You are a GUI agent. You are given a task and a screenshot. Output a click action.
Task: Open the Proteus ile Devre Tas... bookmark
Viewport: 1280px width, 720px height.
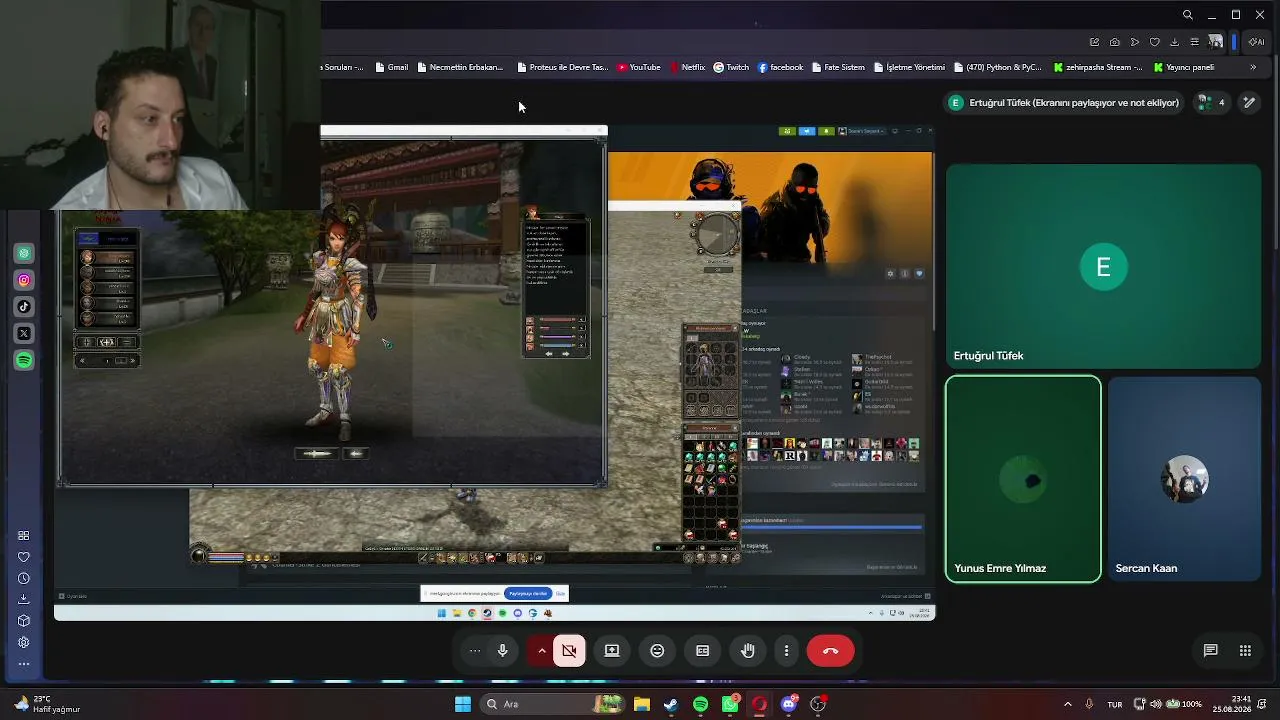point(562,67)
